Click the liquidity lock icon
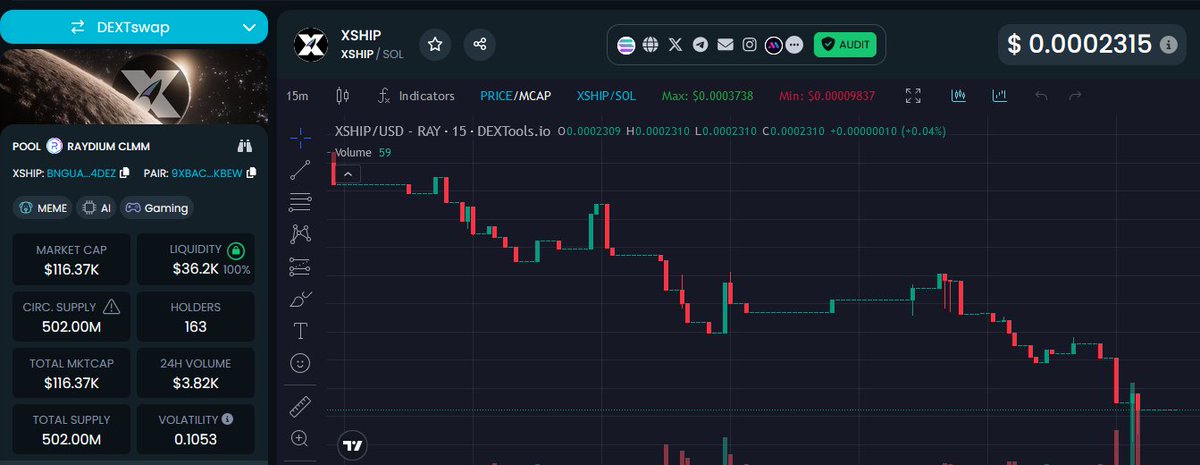Screen dimensions: 1200x465 pos(235,250)
